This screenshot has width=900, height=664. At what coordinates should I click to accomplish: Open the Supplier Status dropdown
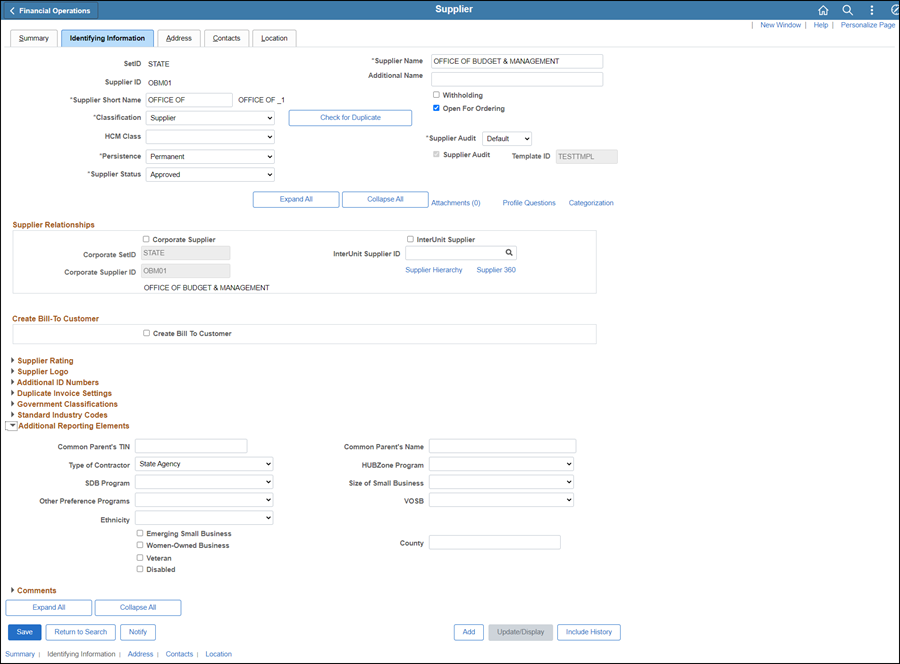pos(210,174)
